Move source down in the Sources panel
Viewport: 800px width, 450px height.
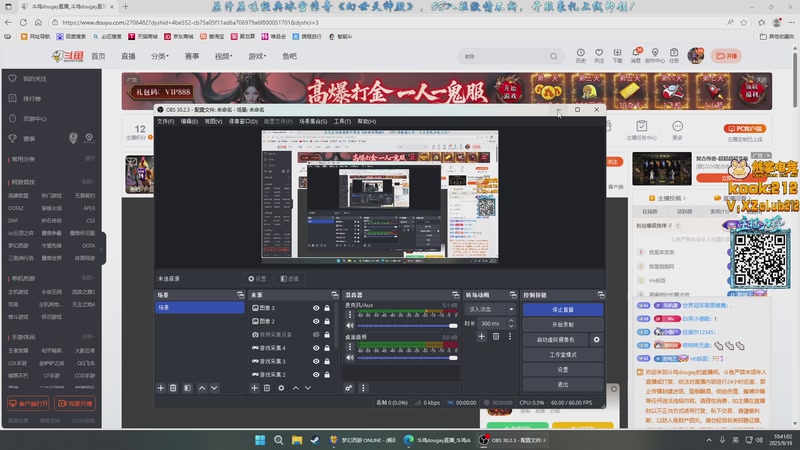[308, 388]
